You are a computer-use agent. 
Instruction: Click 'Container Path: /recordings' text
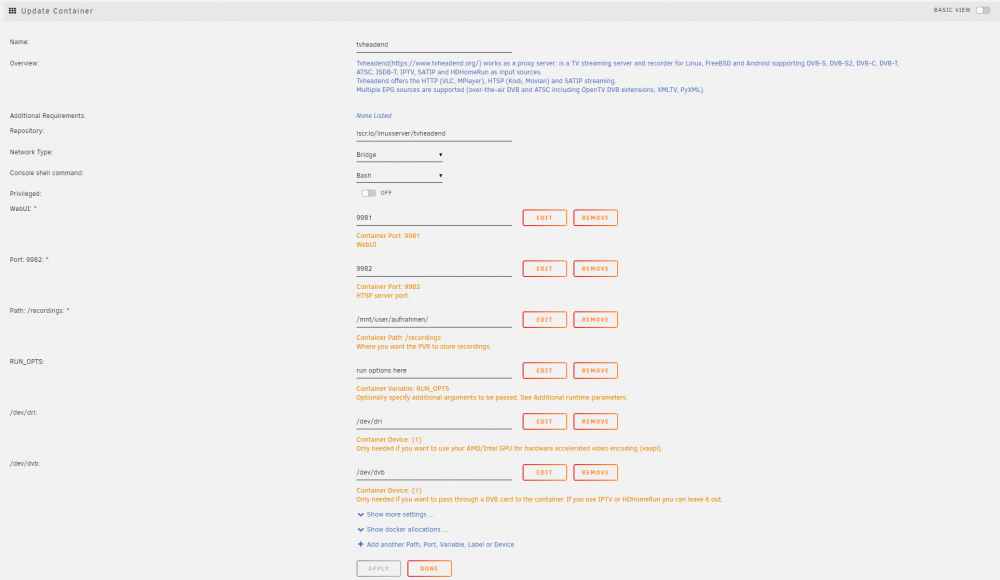[398, 338]
